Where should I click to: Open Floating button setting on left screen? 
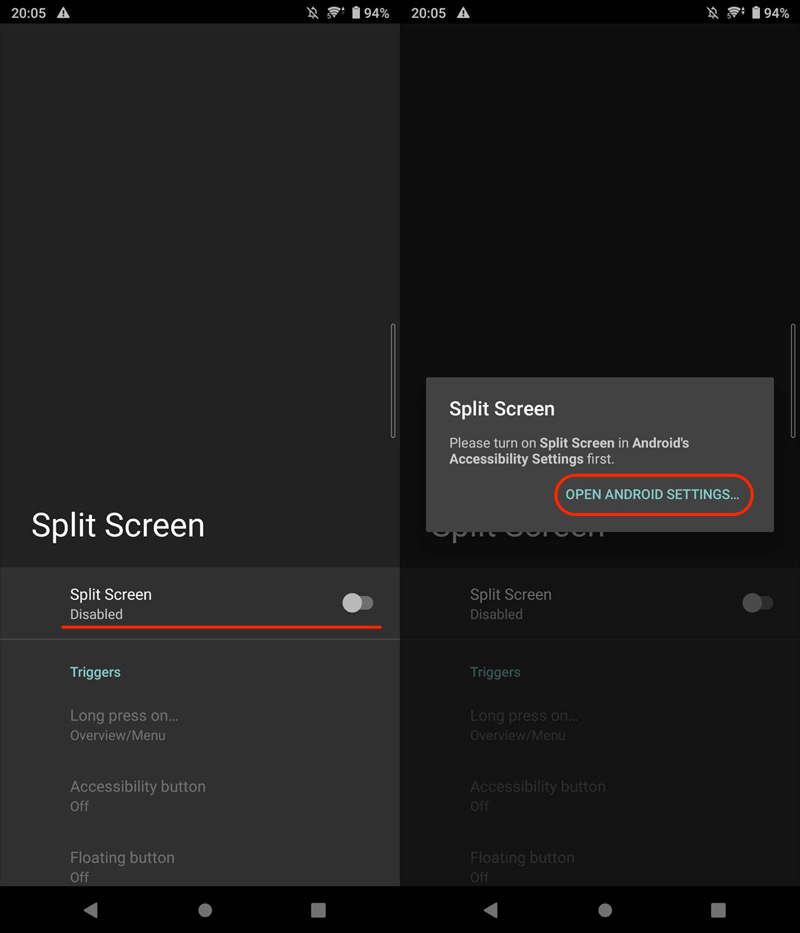(122, 866)
